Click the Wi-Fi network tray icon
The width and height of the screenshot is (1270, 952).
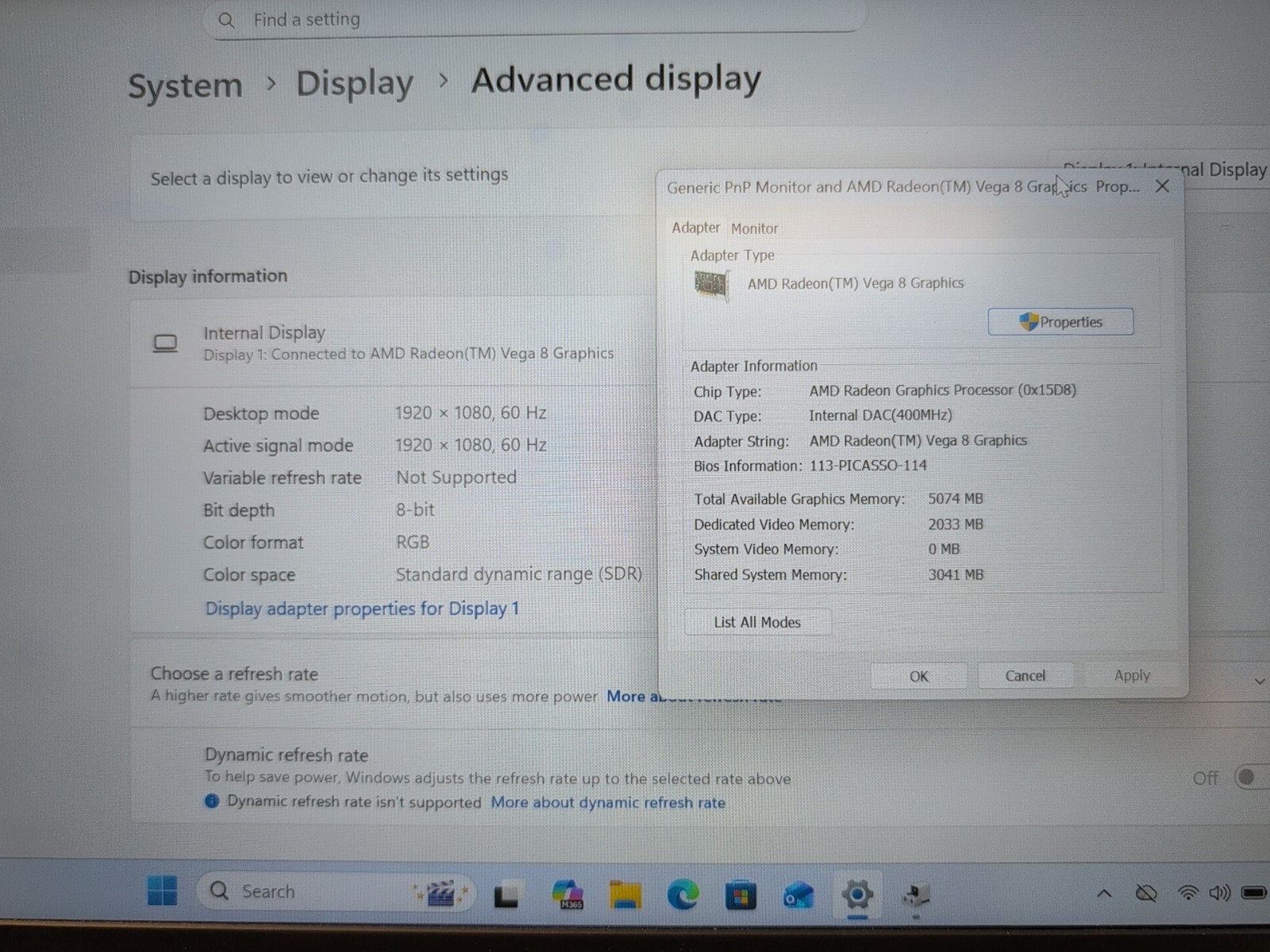tap(1187, 893)
